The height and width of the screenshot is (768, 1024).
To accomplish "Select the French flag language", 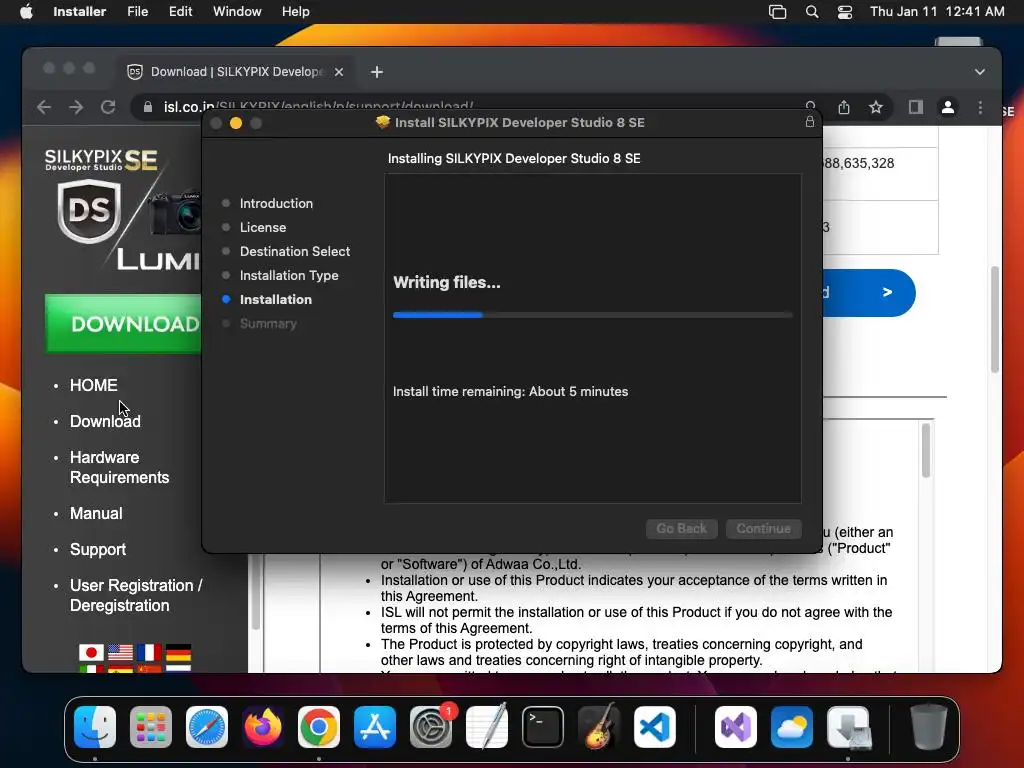I will point(149,652).
